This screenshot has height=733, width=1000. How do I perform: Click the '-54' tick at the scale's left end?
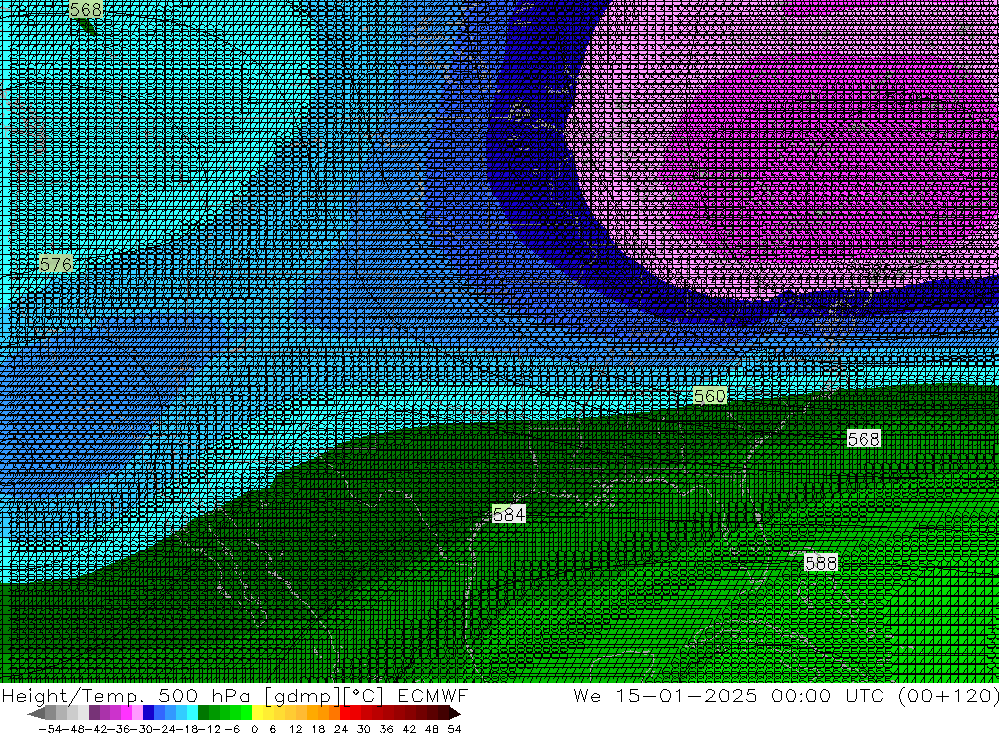click(x=50, y=729)
